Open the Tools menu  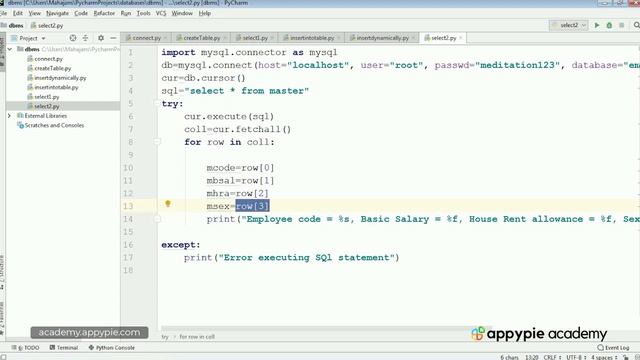(x=143, y=13)
